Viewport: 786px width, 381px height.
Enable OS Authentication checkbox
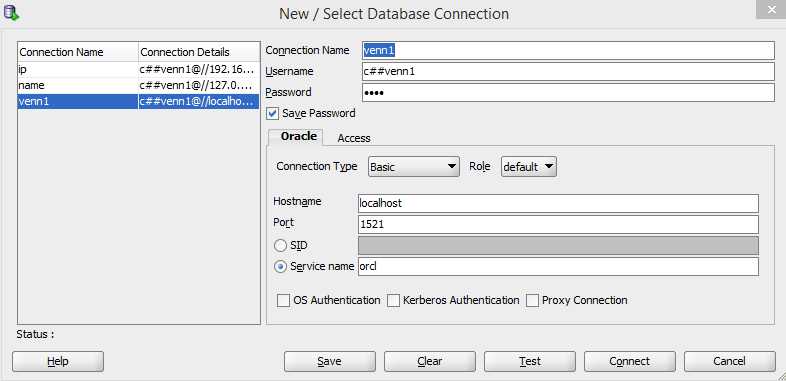pyautogui.click(x=283, y=301)
